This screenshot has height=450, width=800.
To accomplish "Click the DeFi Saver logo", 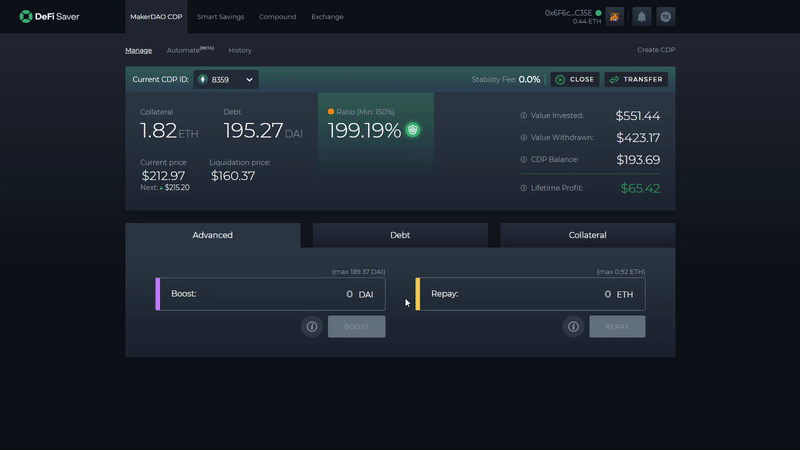I will tap(49, 16).
